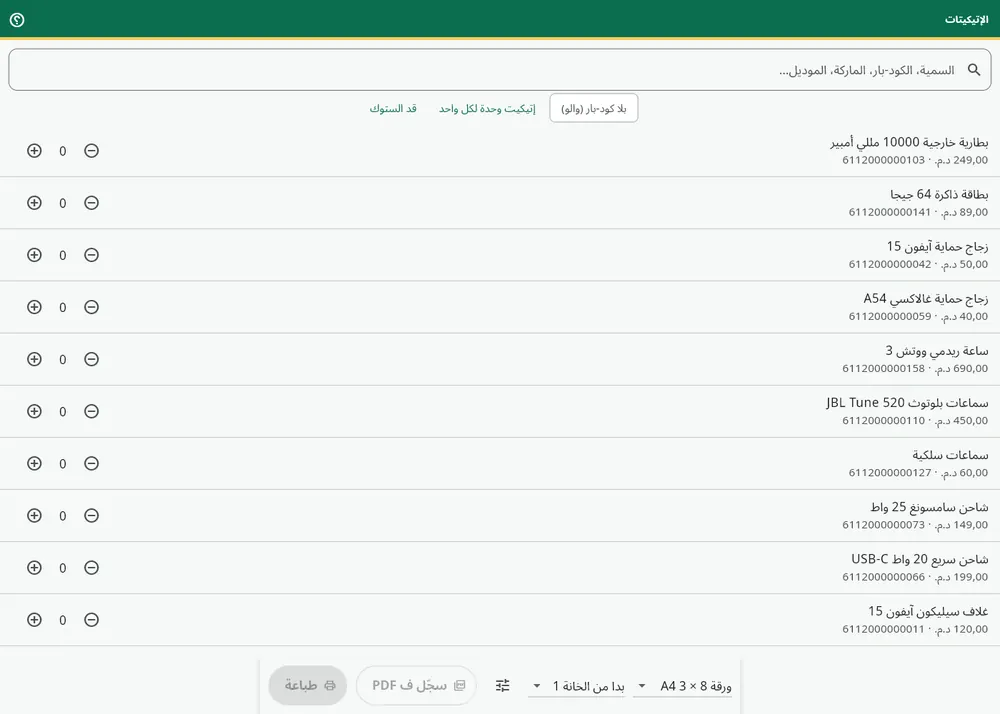Viewport: 1000px width, 714px height.
Task: Click barcode 6112000000141 price line
Action: tap(918, 212)
